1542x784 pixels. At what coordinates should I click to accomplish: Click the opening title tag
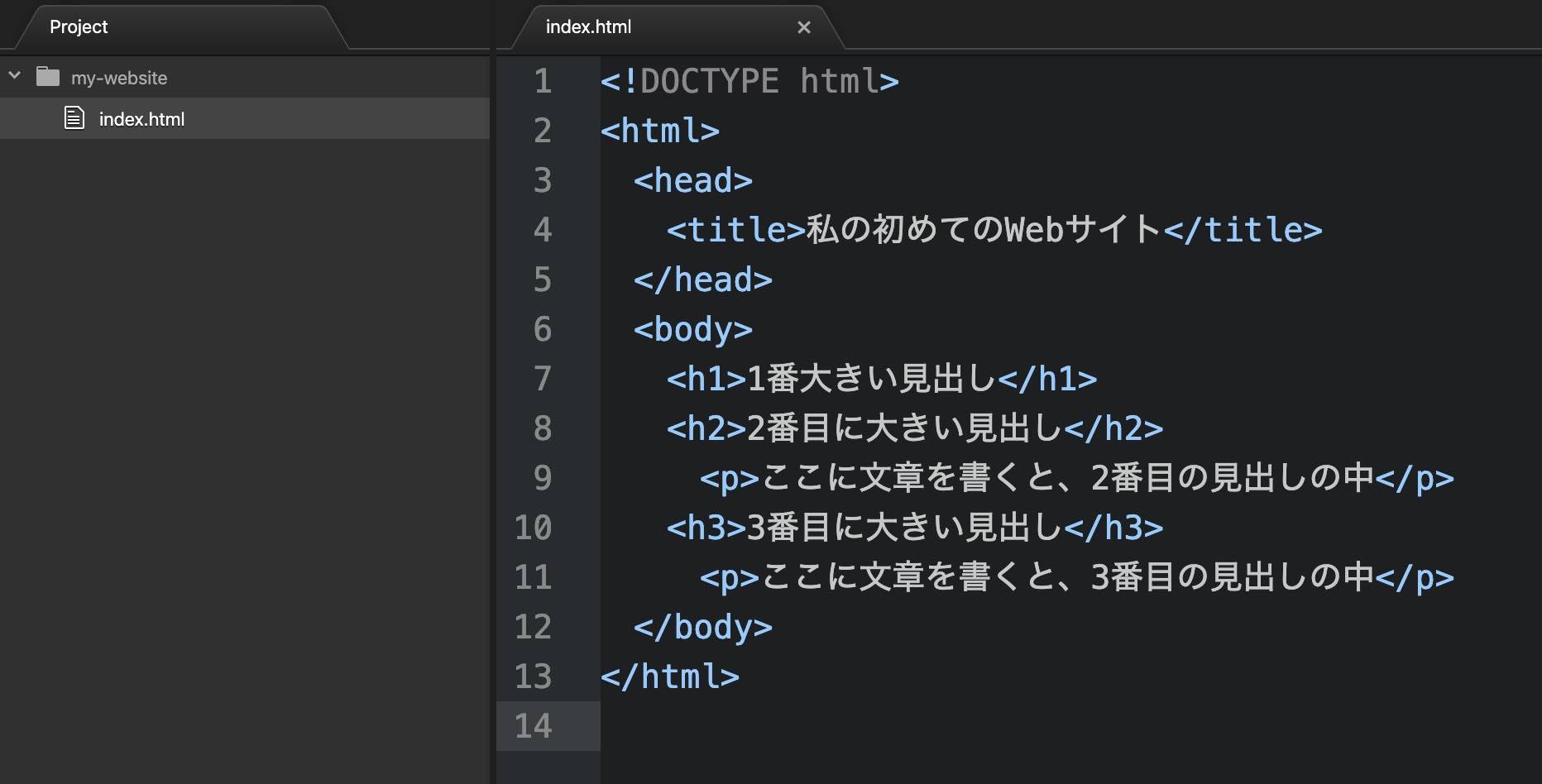(735, 230)
